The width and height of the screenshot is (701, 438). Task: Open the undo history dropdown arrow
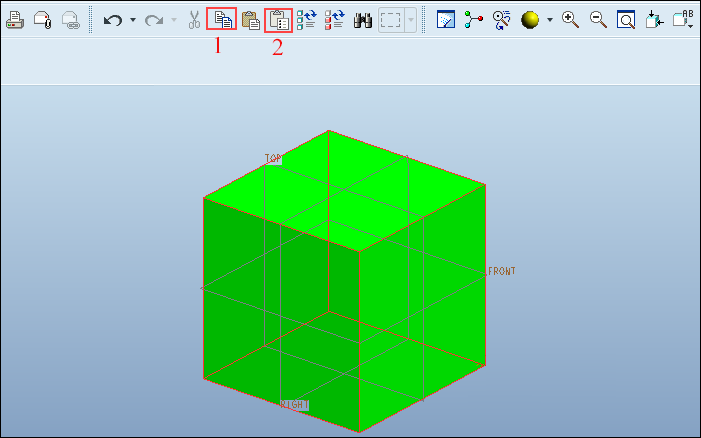tap(133, 20)
